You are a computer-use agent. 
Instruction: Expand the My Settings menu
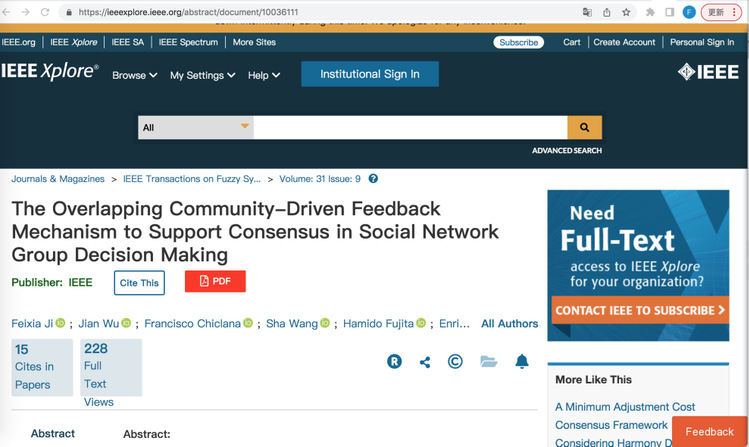[x=203, y=75]
